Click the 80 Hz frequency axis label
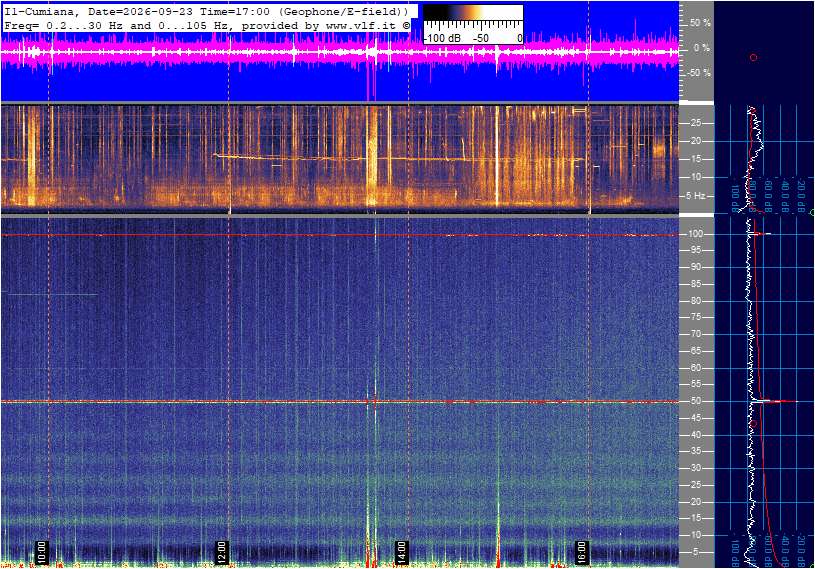The width and height of the screenshot is (815, 569). coord(695,301)
